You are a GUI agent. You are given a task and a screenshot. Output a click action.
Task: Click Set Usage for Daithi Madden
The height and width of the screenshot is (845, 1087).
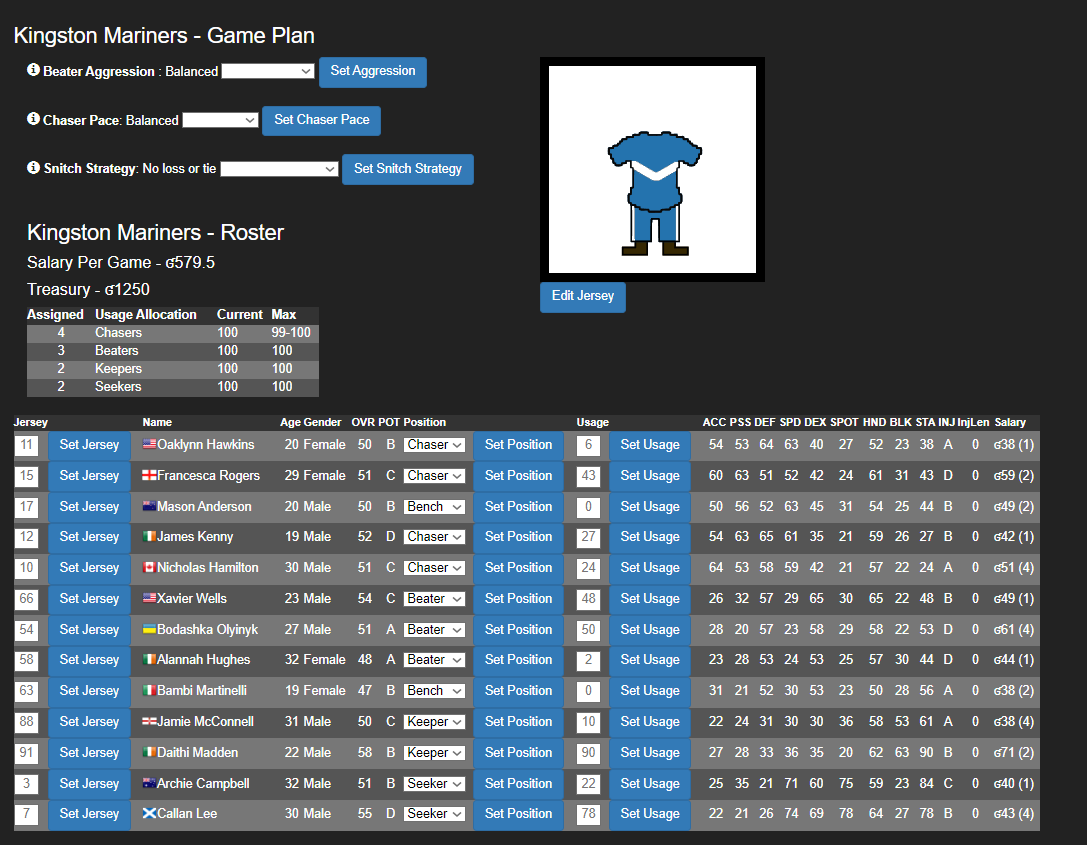(649, 752)
